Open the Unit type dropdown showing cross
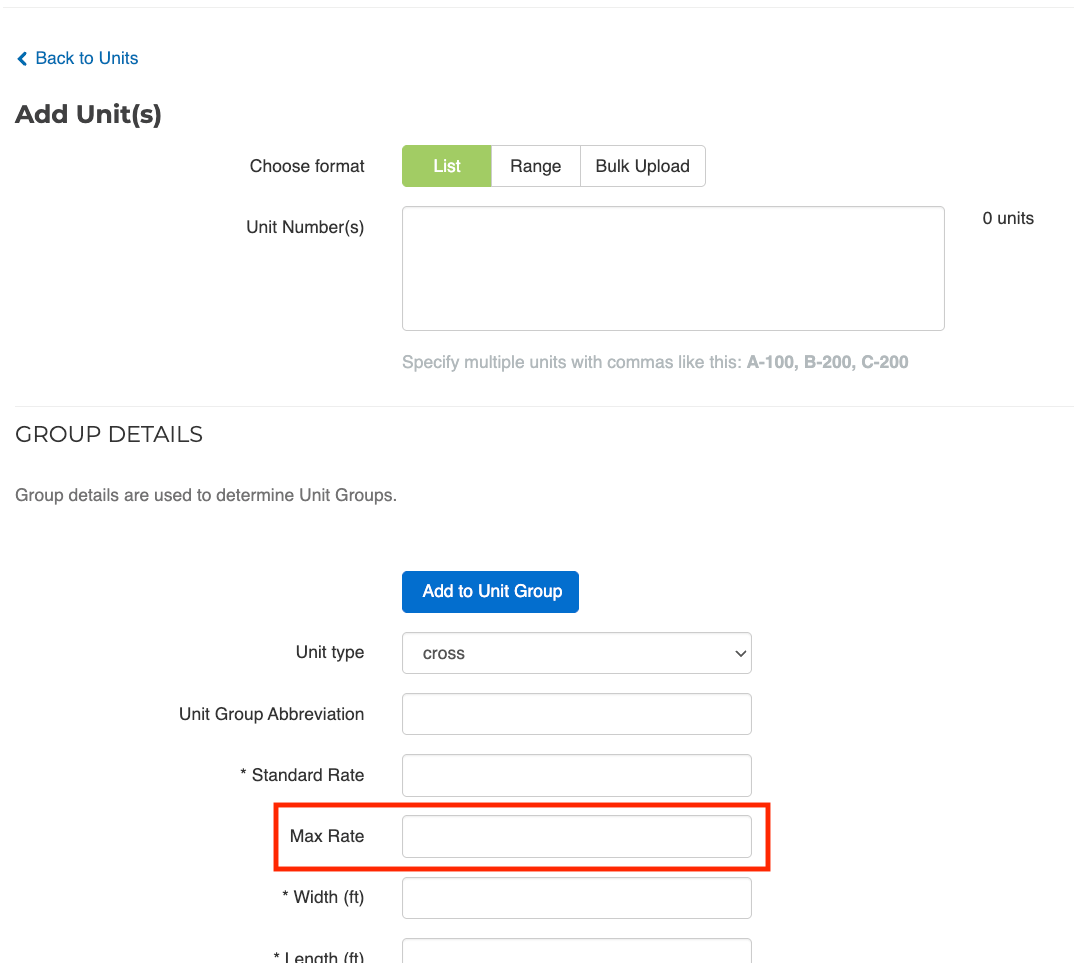This screenshot has width=1074, height=963. coord(576,653)
